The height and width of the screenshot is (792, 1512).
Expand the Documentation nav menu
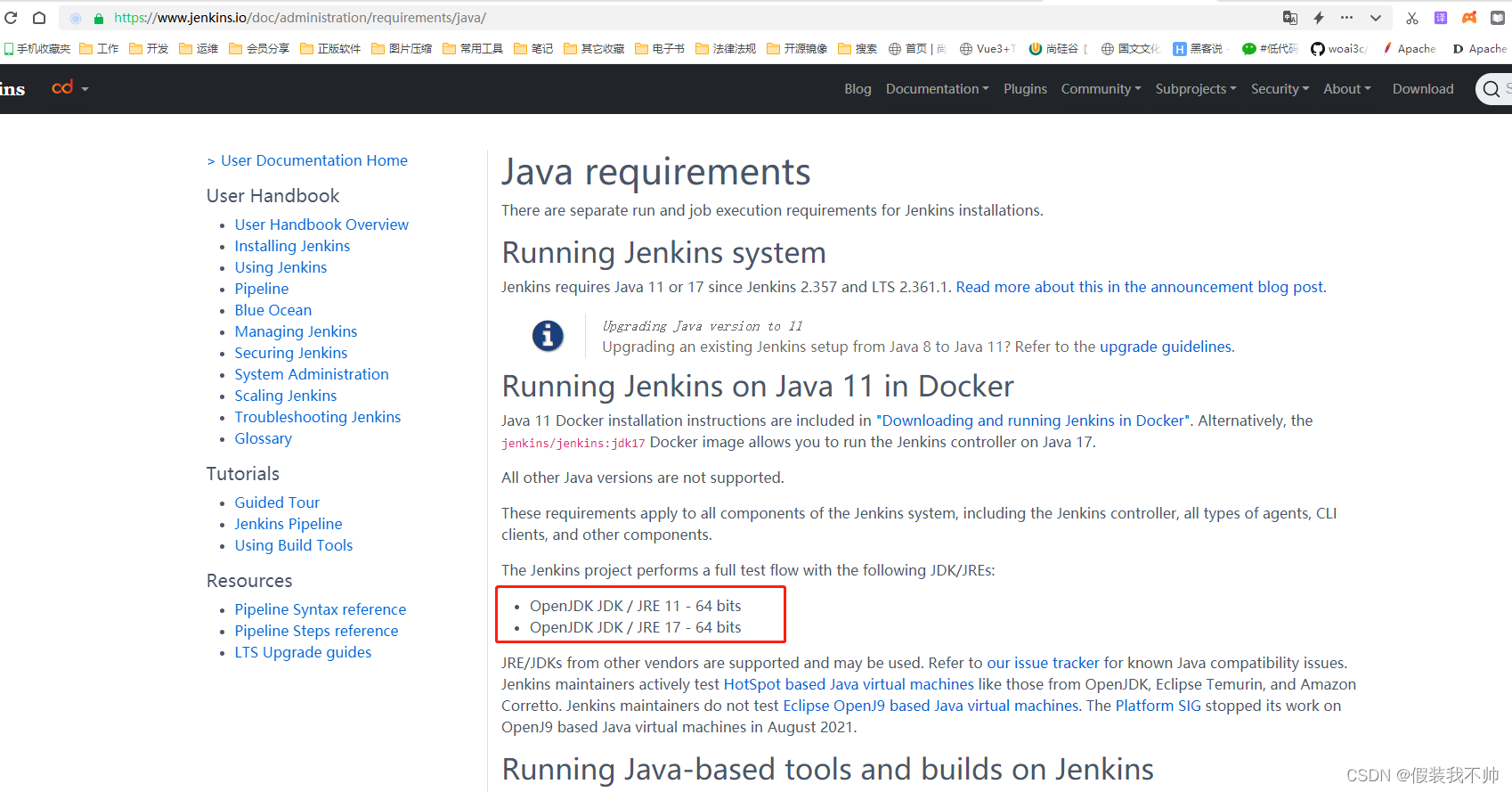[937, 89]
